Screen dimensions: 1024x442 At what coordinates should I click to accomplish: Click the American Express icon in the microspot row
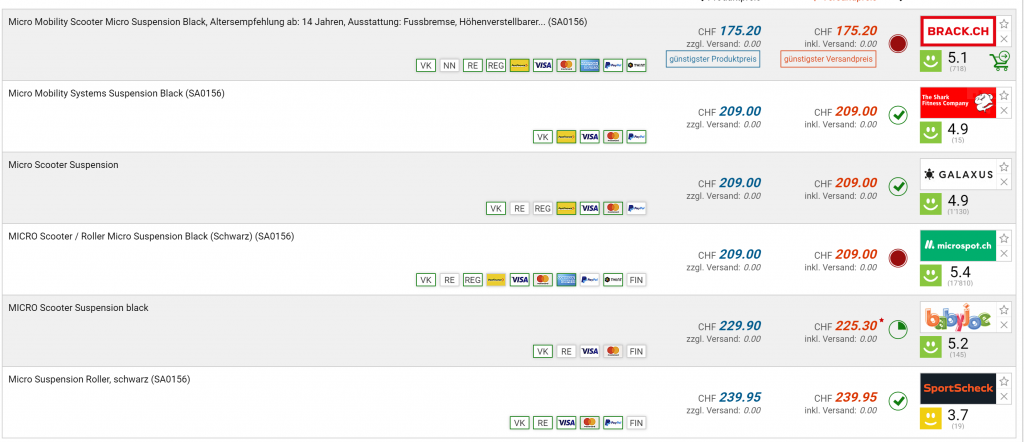(565, 280)
